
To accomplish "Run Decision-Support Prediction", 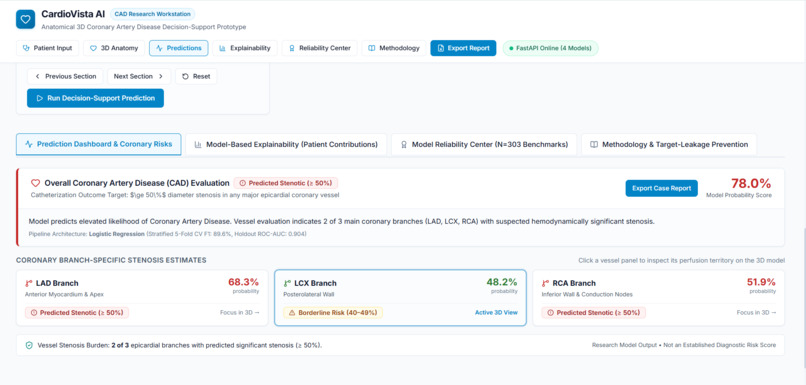I will [x=96, y=98].
